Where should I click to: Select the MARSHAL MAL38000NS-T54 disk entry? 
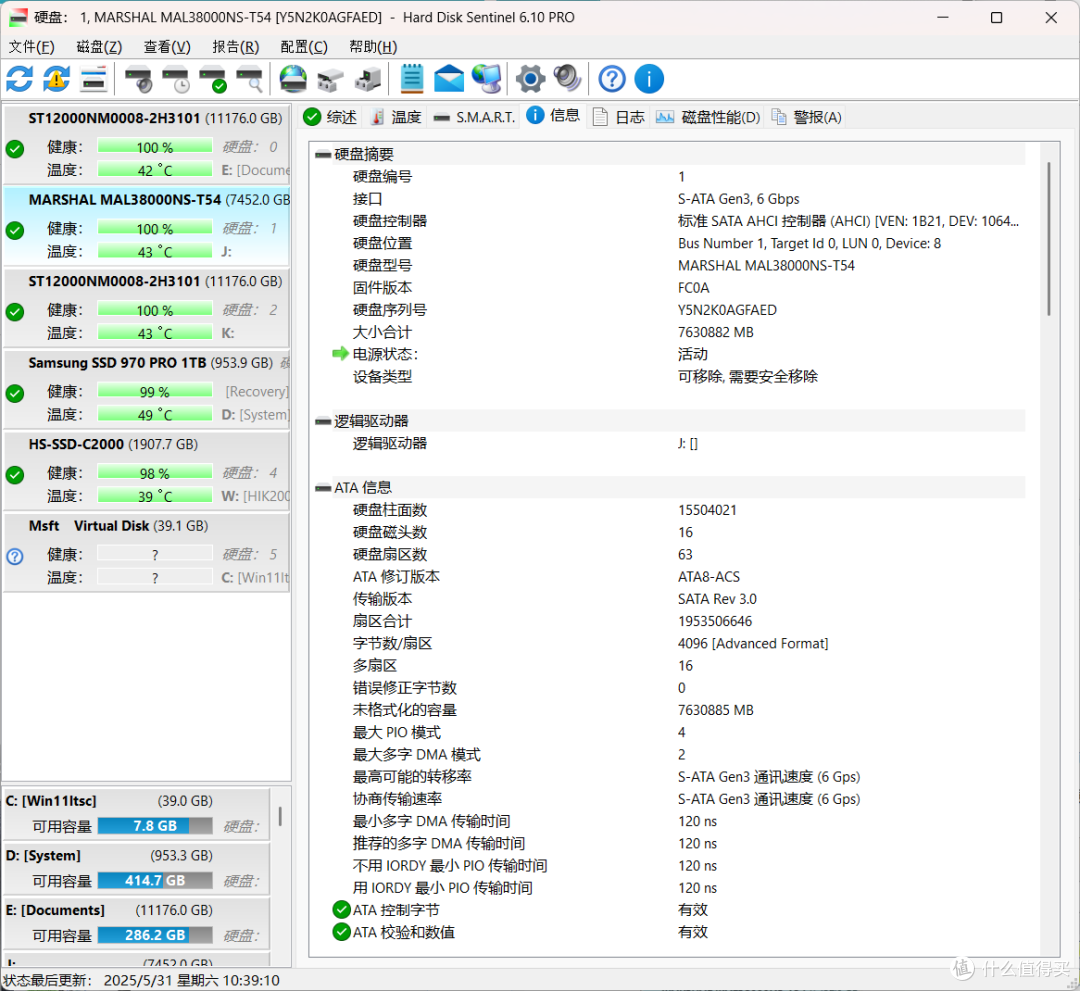(146, 226)
